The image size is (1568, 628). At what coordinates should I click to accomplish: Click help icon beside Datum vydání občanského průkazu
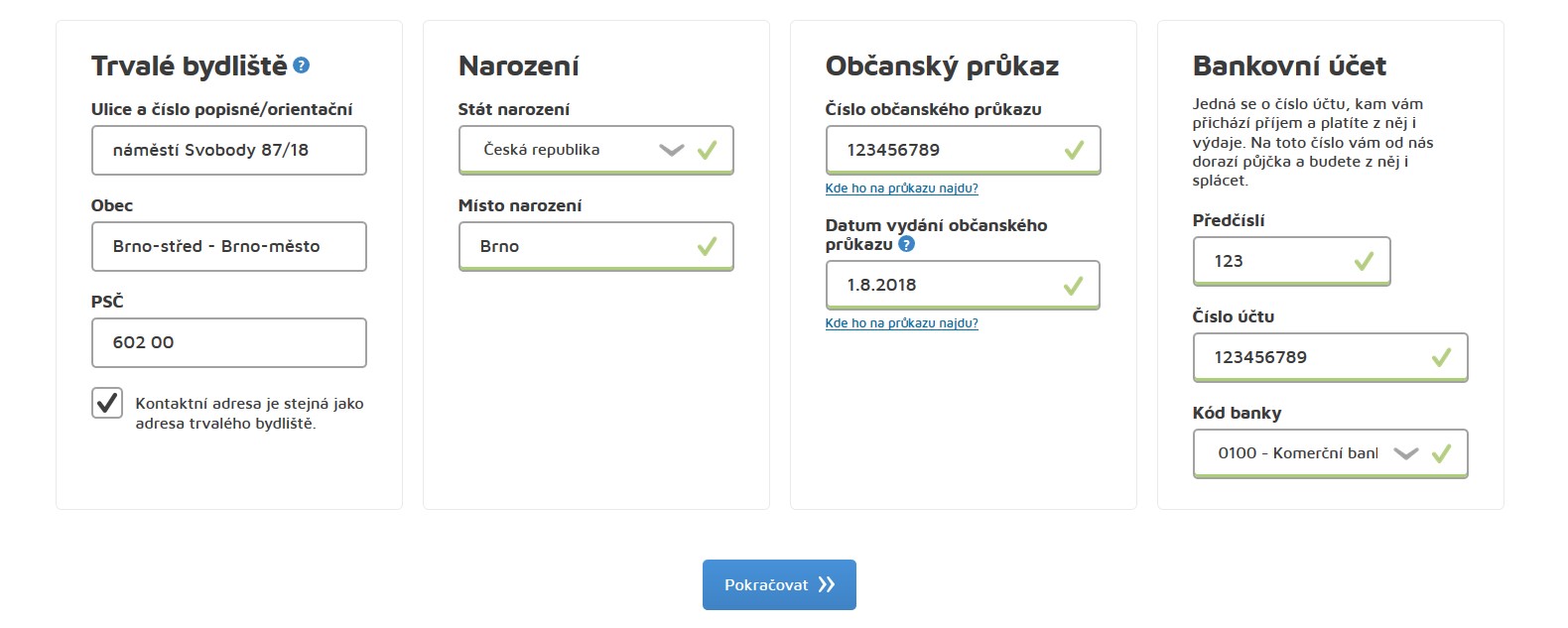(x=906, y=244)
